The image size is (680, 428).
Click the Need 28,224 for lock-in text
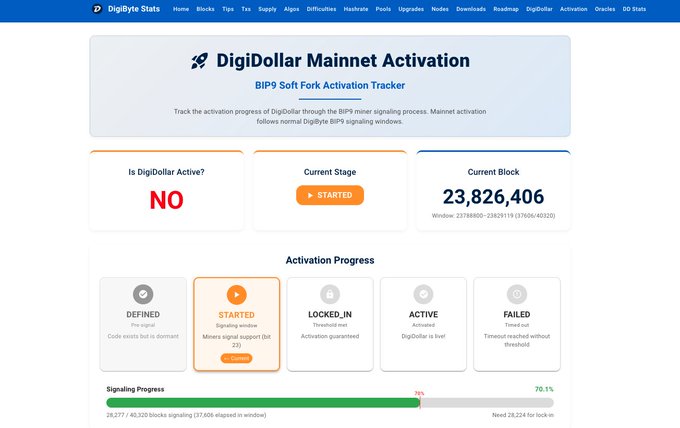523,415
